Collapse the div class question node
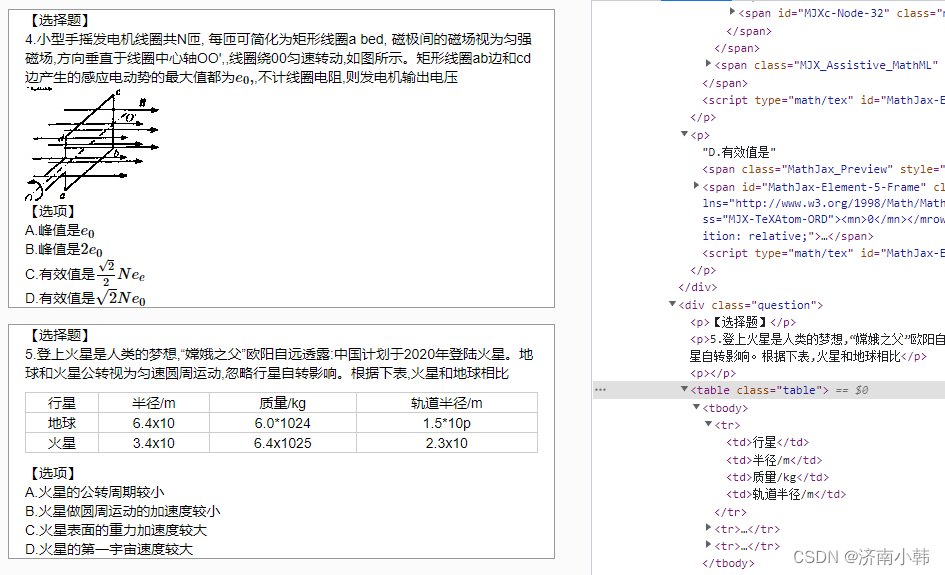This screenshot has width=945, height=575. click(x=672, y=304)
